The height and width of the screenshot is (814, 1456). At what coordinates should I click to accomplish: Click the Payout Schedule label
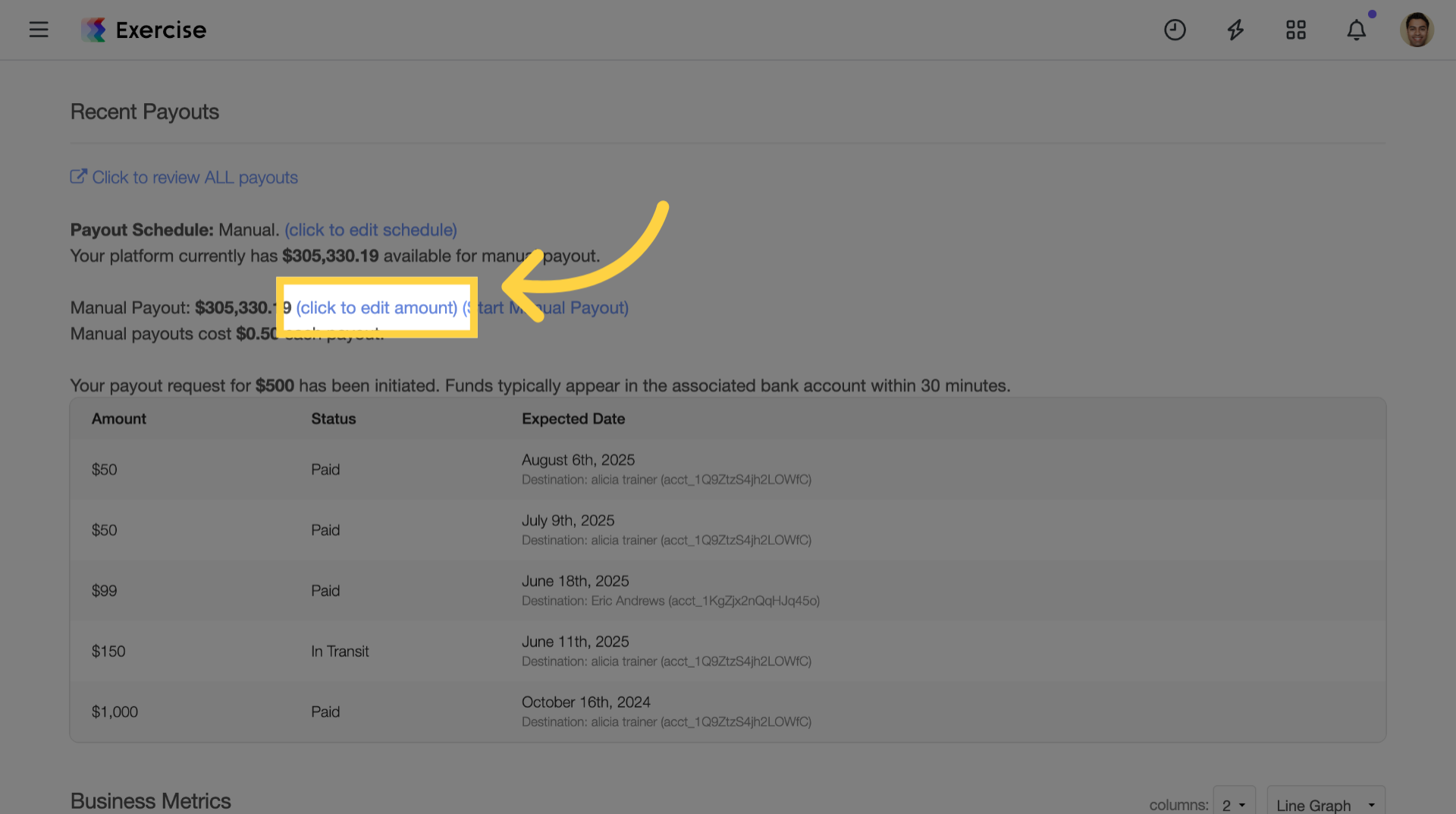click(142, 230)
